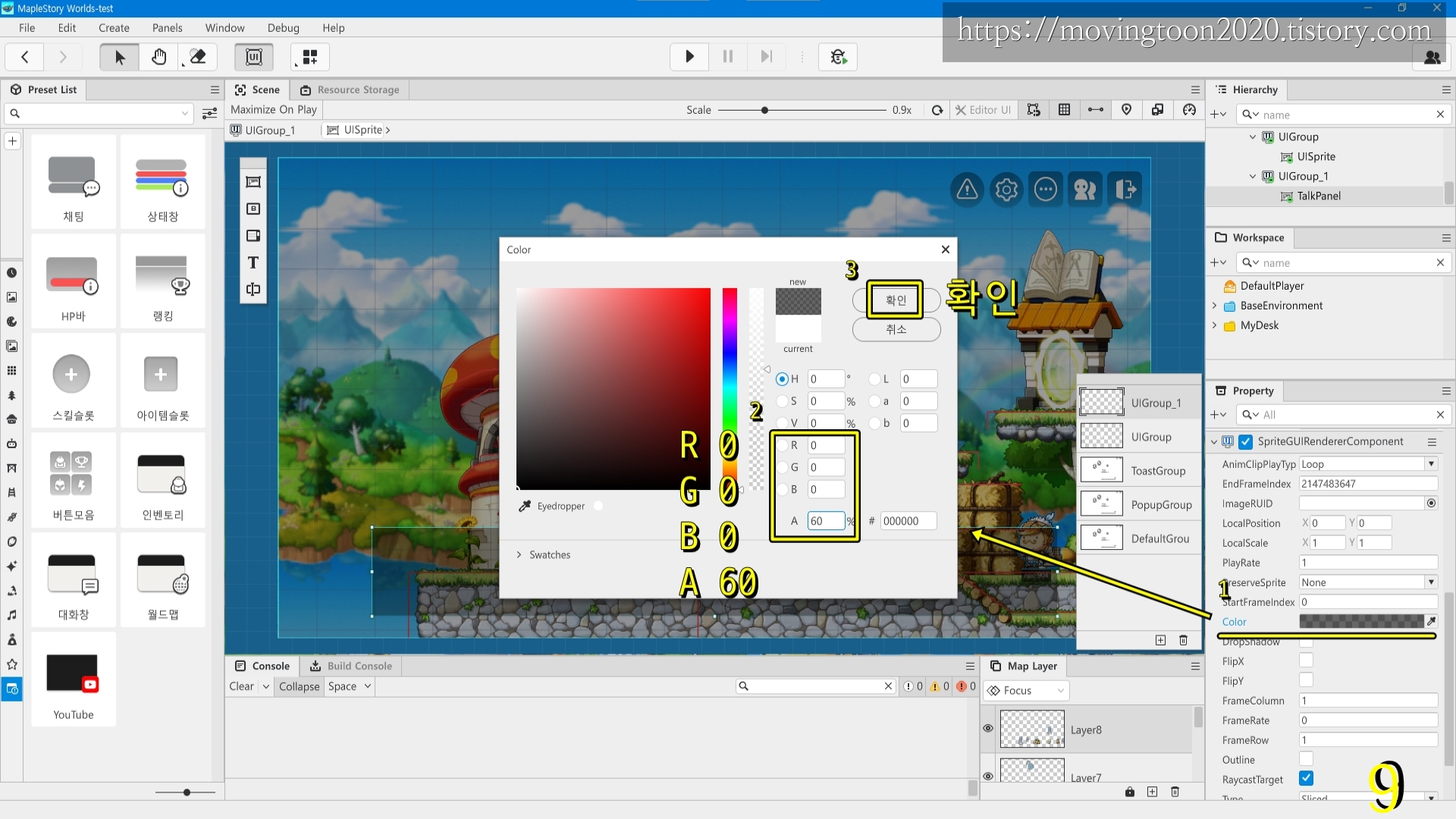
Task: Click the eyedropper beside Color property
Action: tap(1432, 621)
